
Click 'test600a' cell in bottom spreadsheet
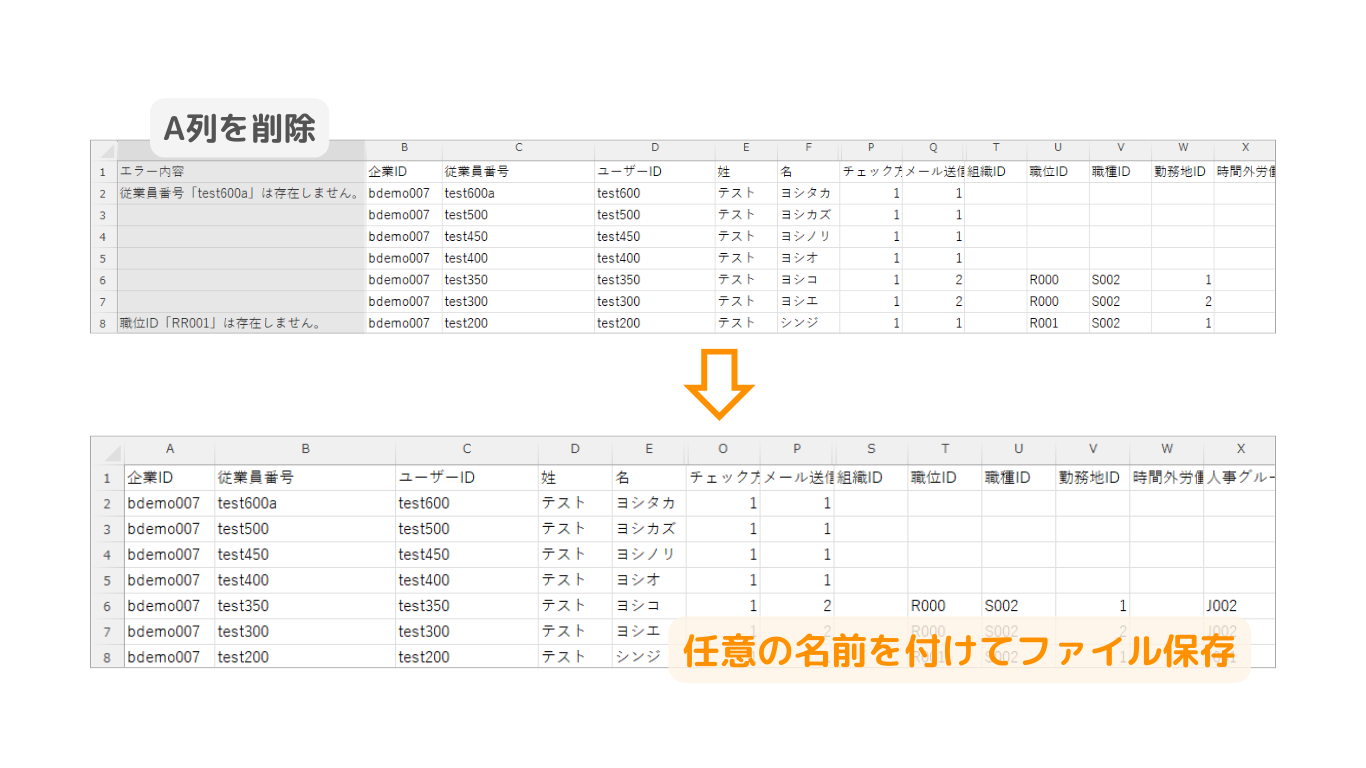point(304,503)
